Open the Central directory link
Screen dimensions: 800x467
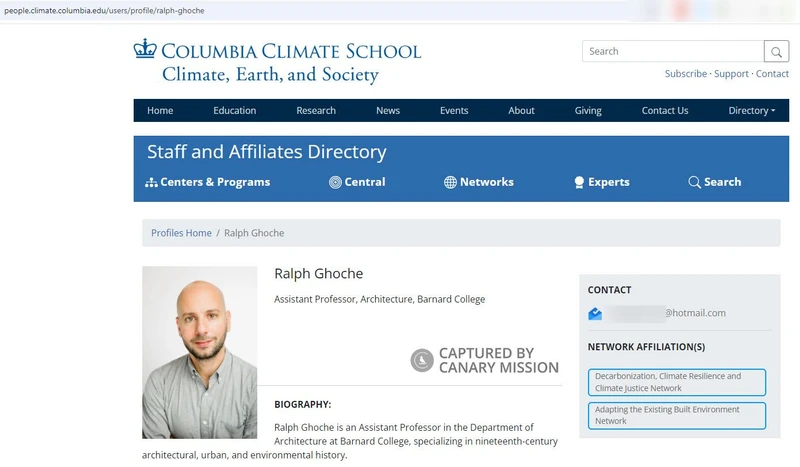point(364,182)
